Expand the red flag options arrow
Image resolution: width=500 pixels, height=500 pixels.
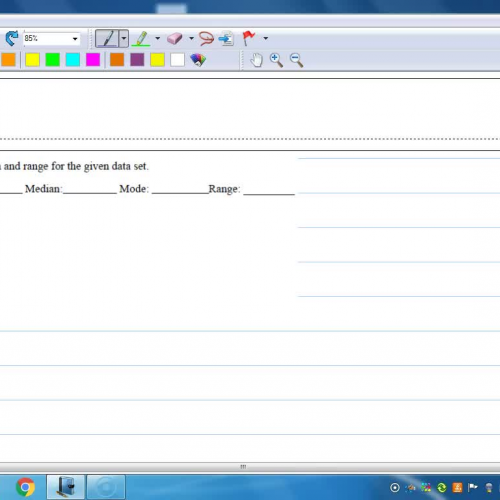coord(266,38)
